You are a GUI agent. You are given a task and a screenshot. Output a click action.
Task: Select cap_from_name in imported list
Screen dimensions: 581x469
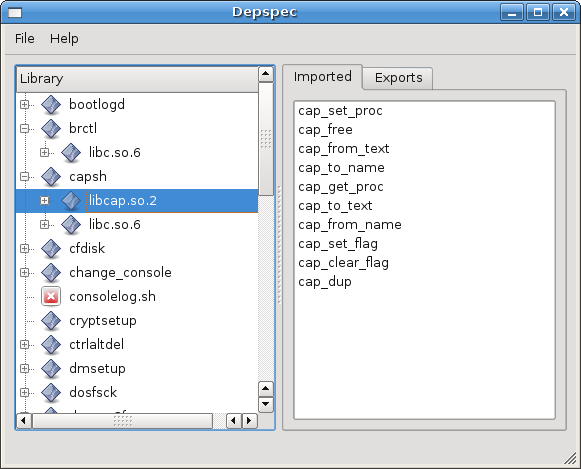click(350, 225)
